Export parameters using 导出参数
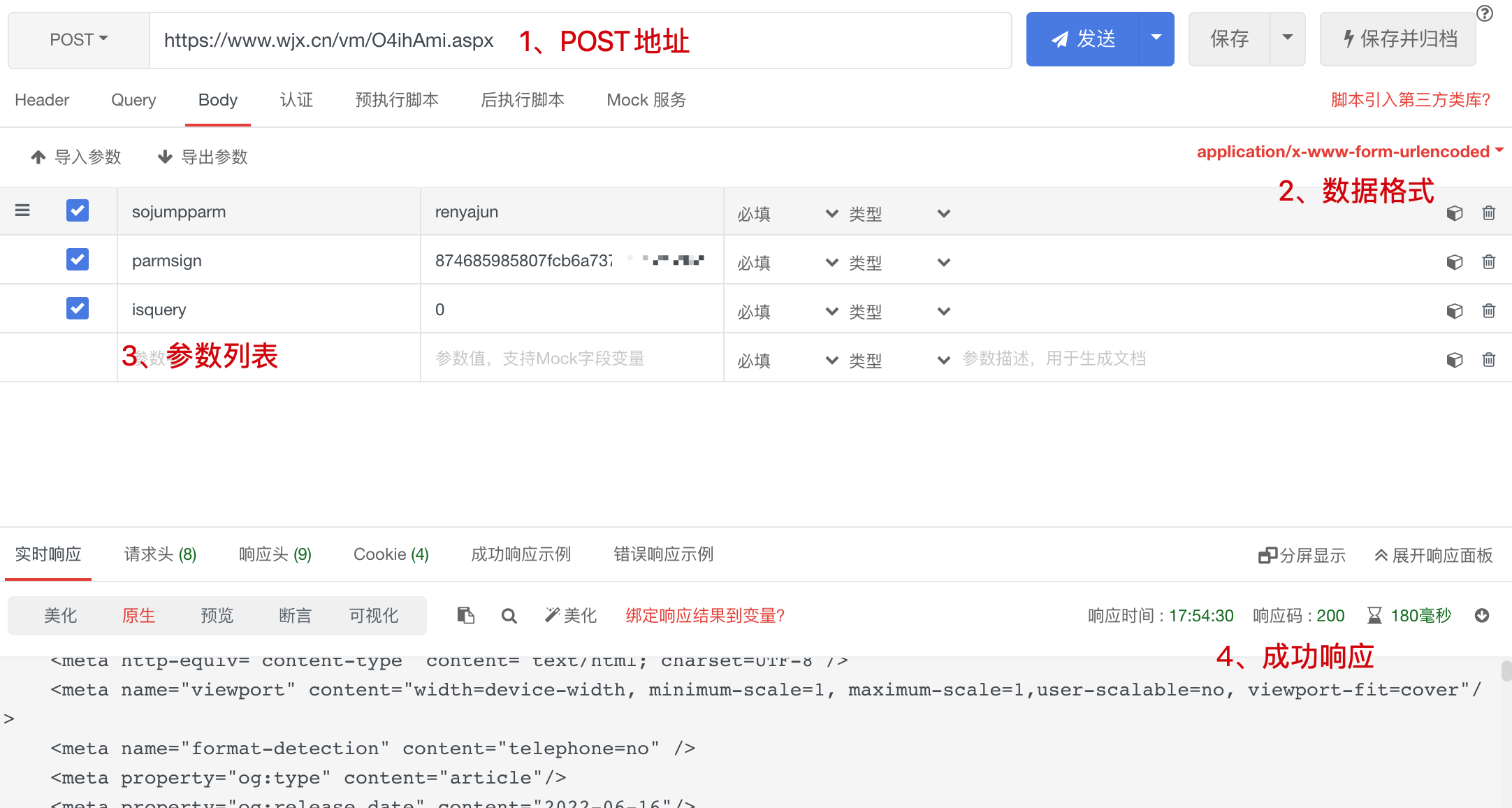The width and height of the screenshot is (1512, 808). (x=203, y=157)
